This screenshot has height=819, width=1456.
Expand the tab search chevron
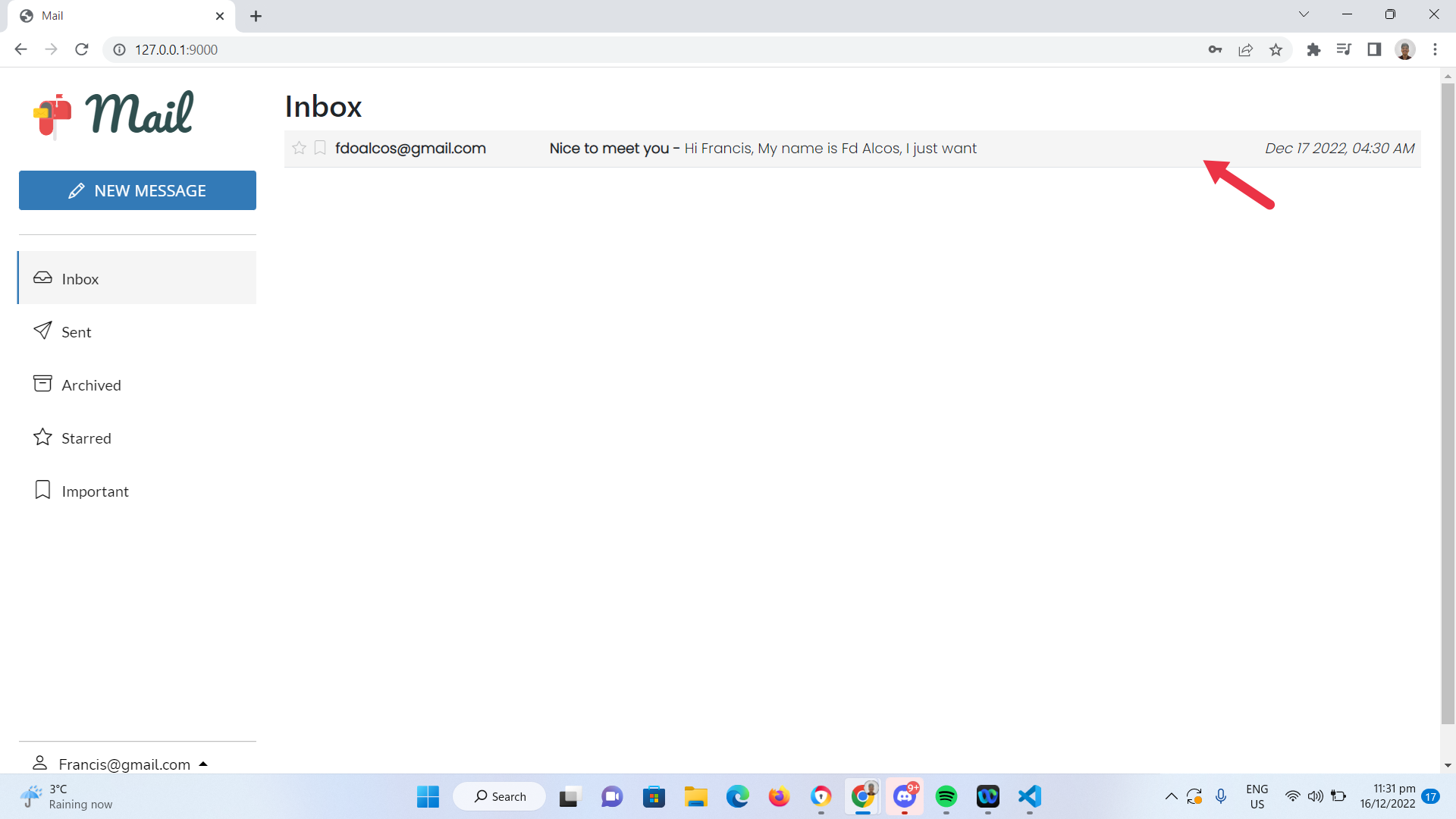1304,14
